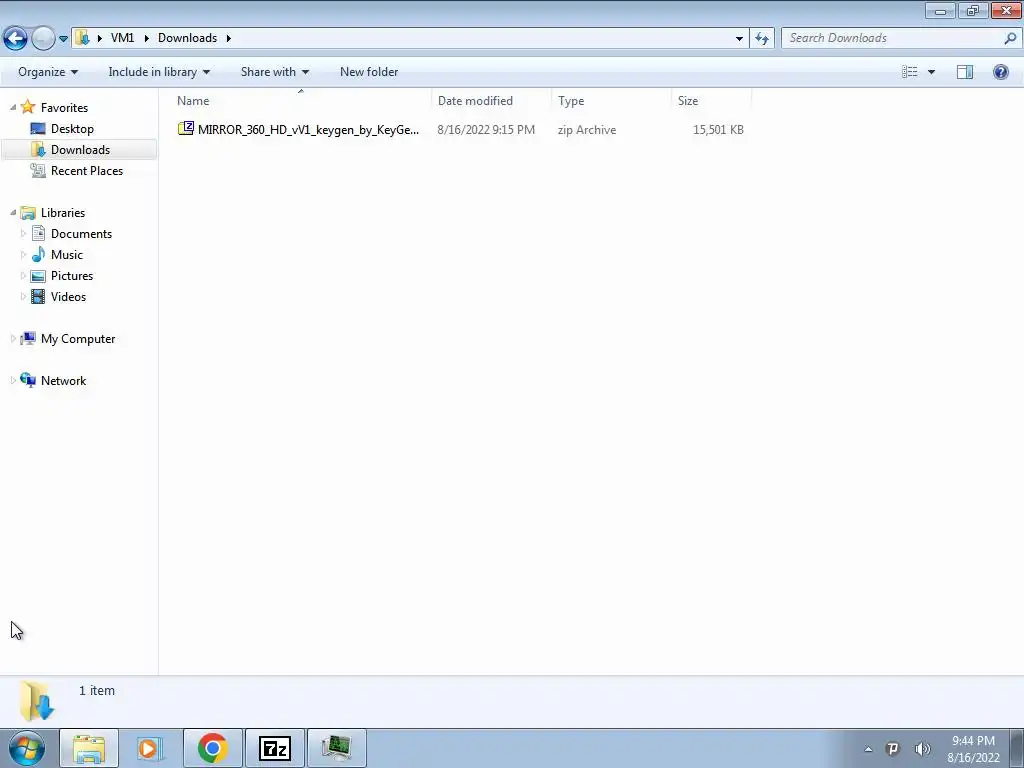This screenshot has width=1024, height=768.
Task: Open 7-Zip from the taskbar
Action: (275, 748)
